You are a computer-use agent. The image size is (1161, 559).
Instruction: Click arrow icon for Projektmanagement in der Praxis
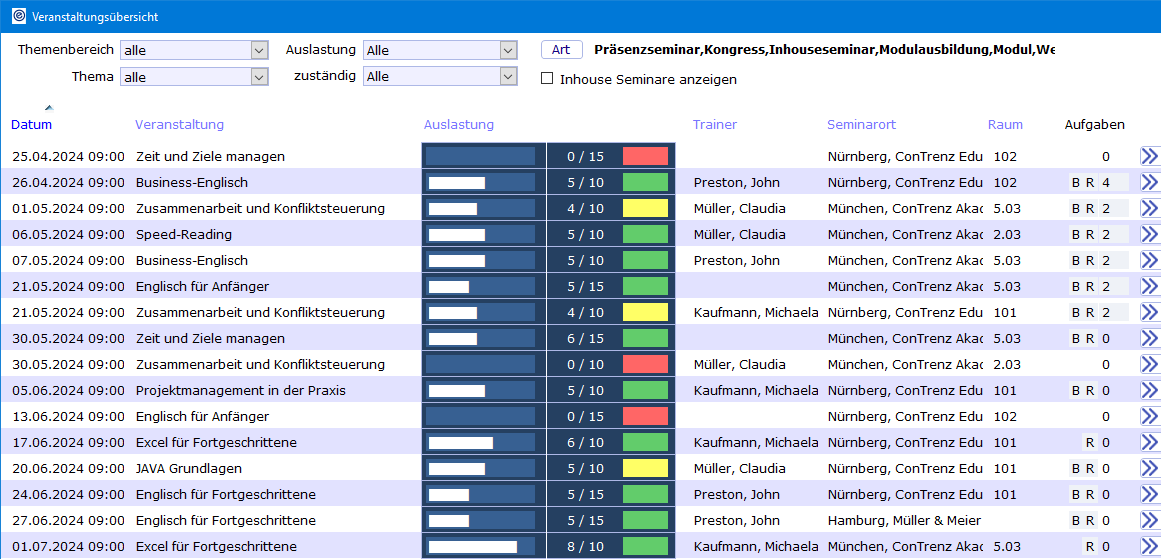tap(1149, 390)
